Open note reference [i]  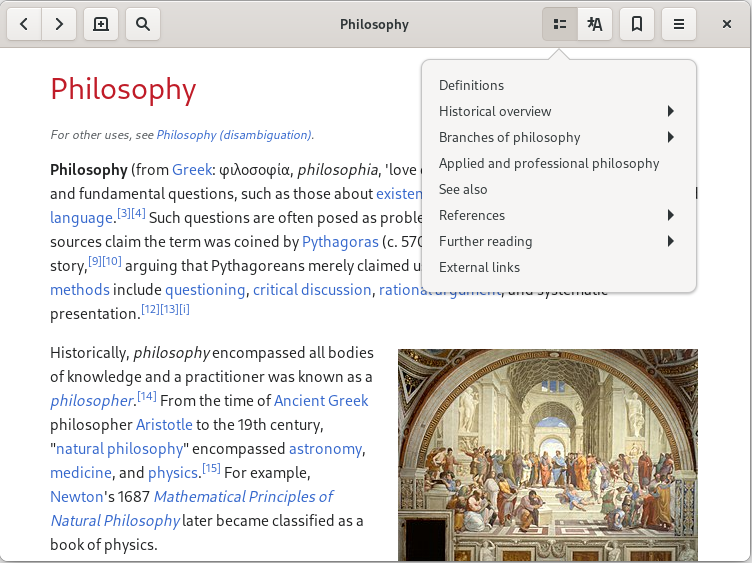pos(184,309)
